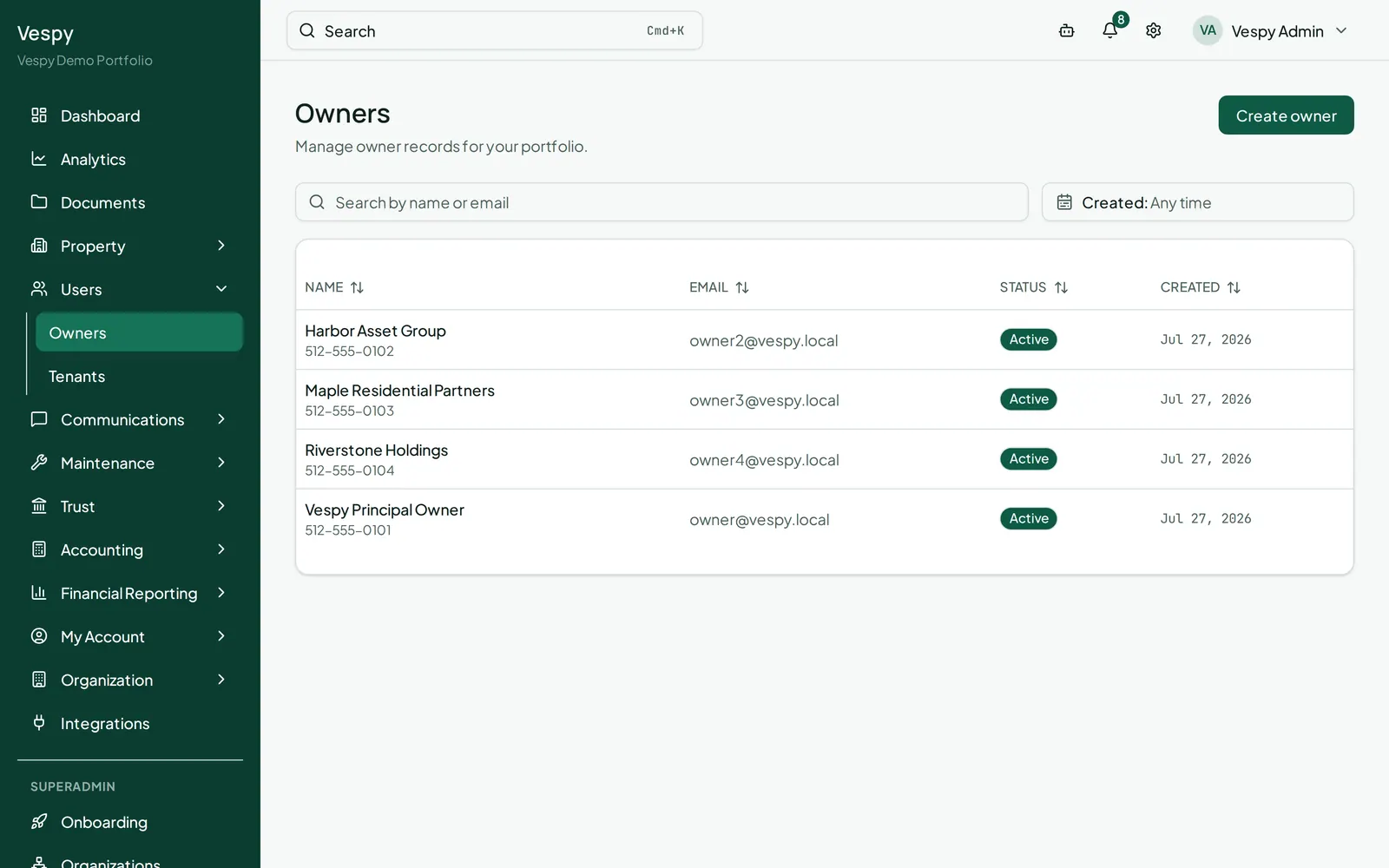Open Analytics from sidebar

click(x=130, y=159)
